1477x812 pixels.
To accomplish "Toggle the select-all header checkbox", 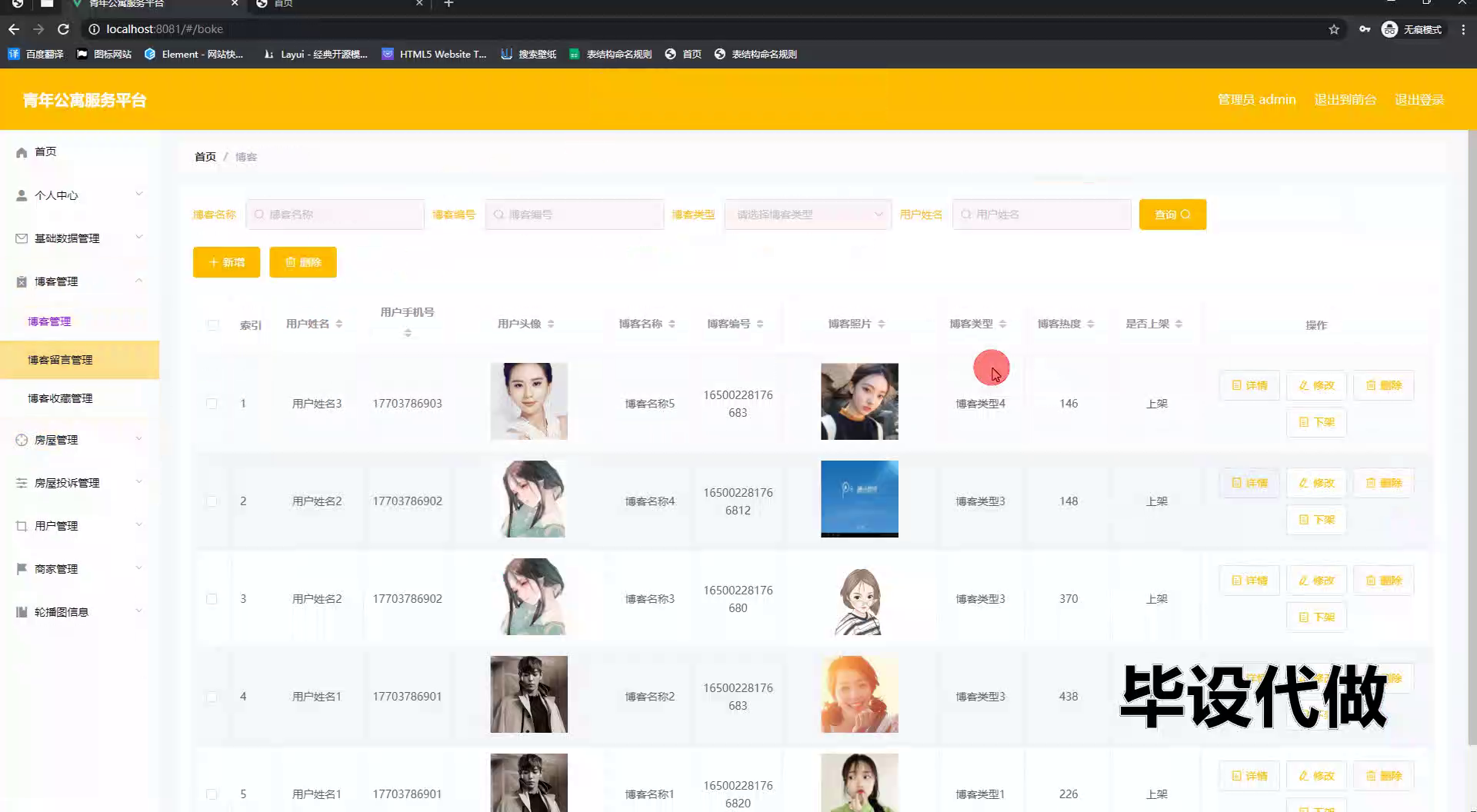I will (213, 324).
